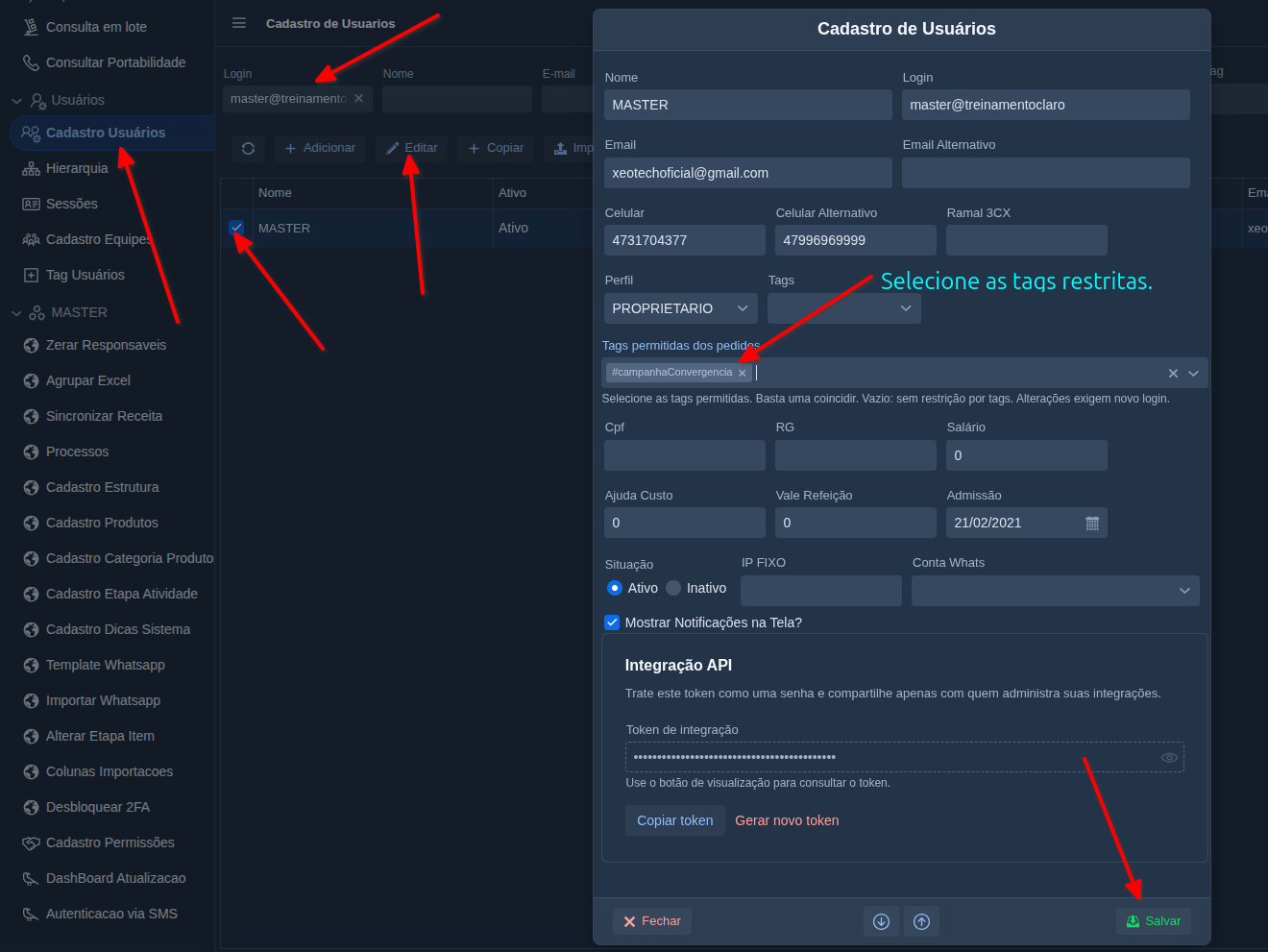Click the Salvar button
1268x952 pixels.
click(x=1154, y=921)
